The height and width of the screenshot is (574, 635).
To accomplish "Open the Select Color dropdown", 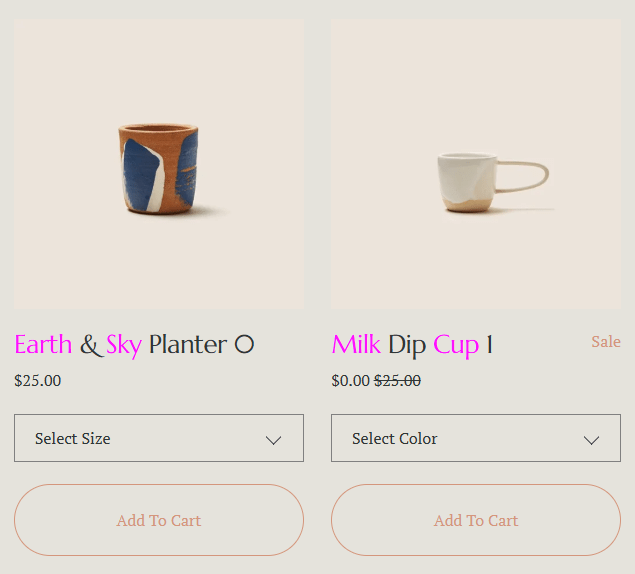I will tap(476, 438).
